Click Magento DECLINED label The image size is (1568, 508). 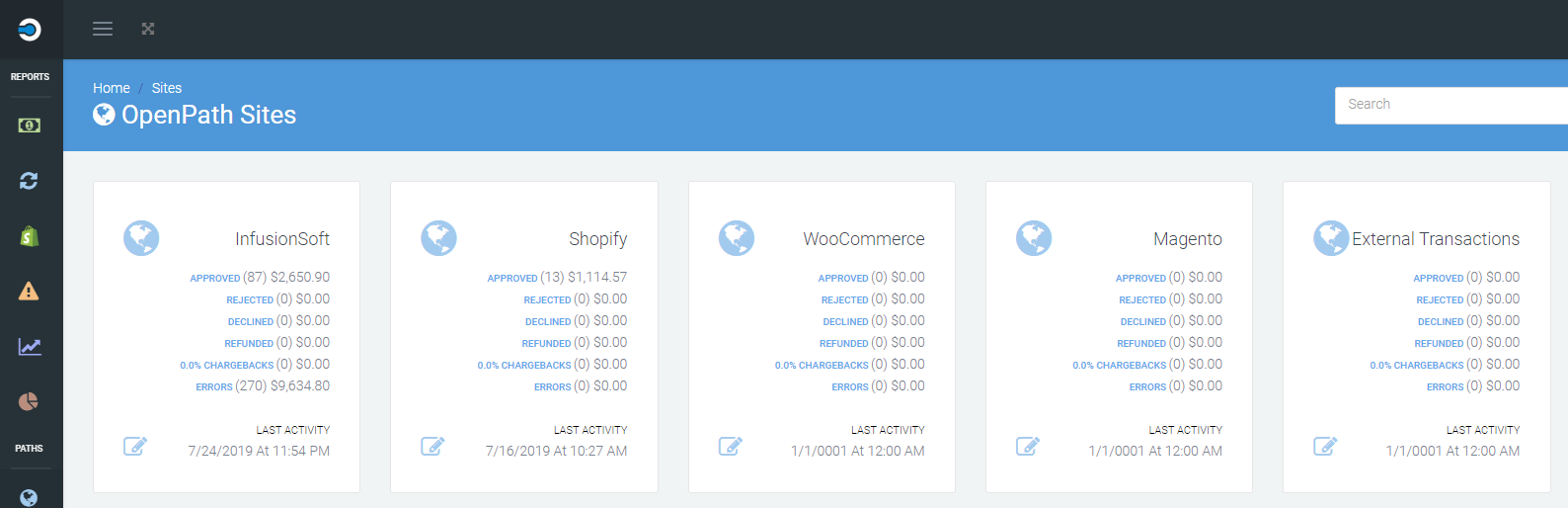[1143, 322]
